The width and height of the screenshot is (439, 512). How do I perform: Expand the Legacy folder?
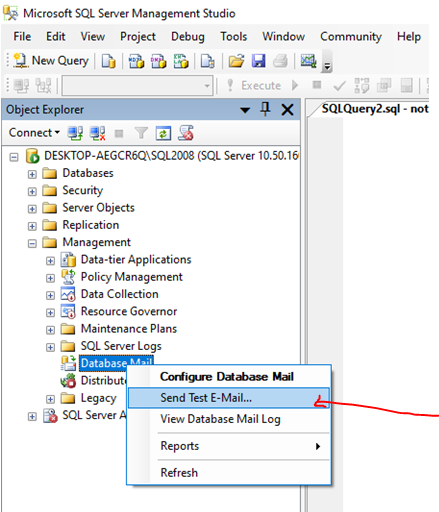(50, 399)
